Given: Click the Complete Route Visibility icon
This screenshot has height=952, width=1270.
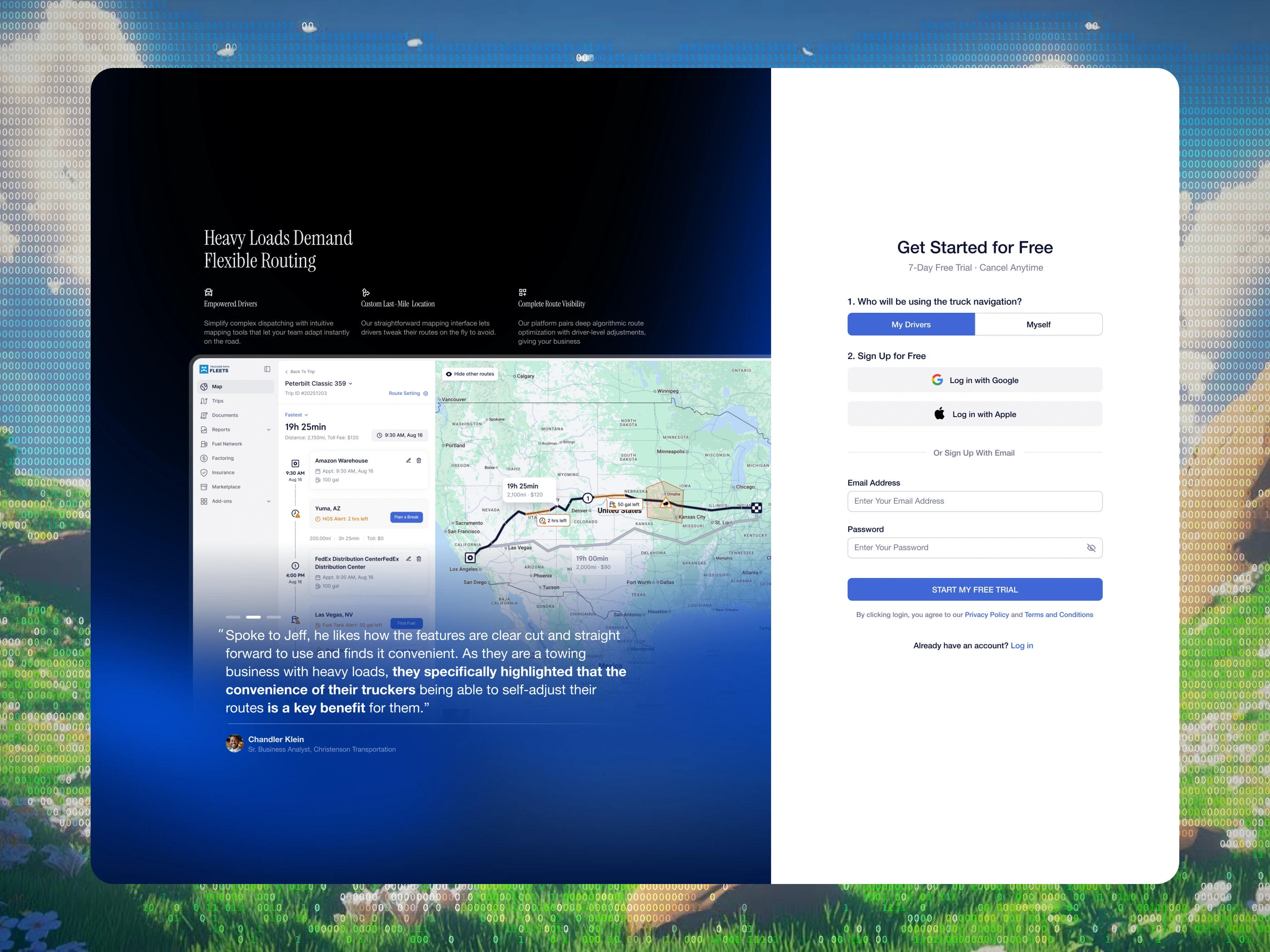Looking at the screenshot, I should click(523, 292).
